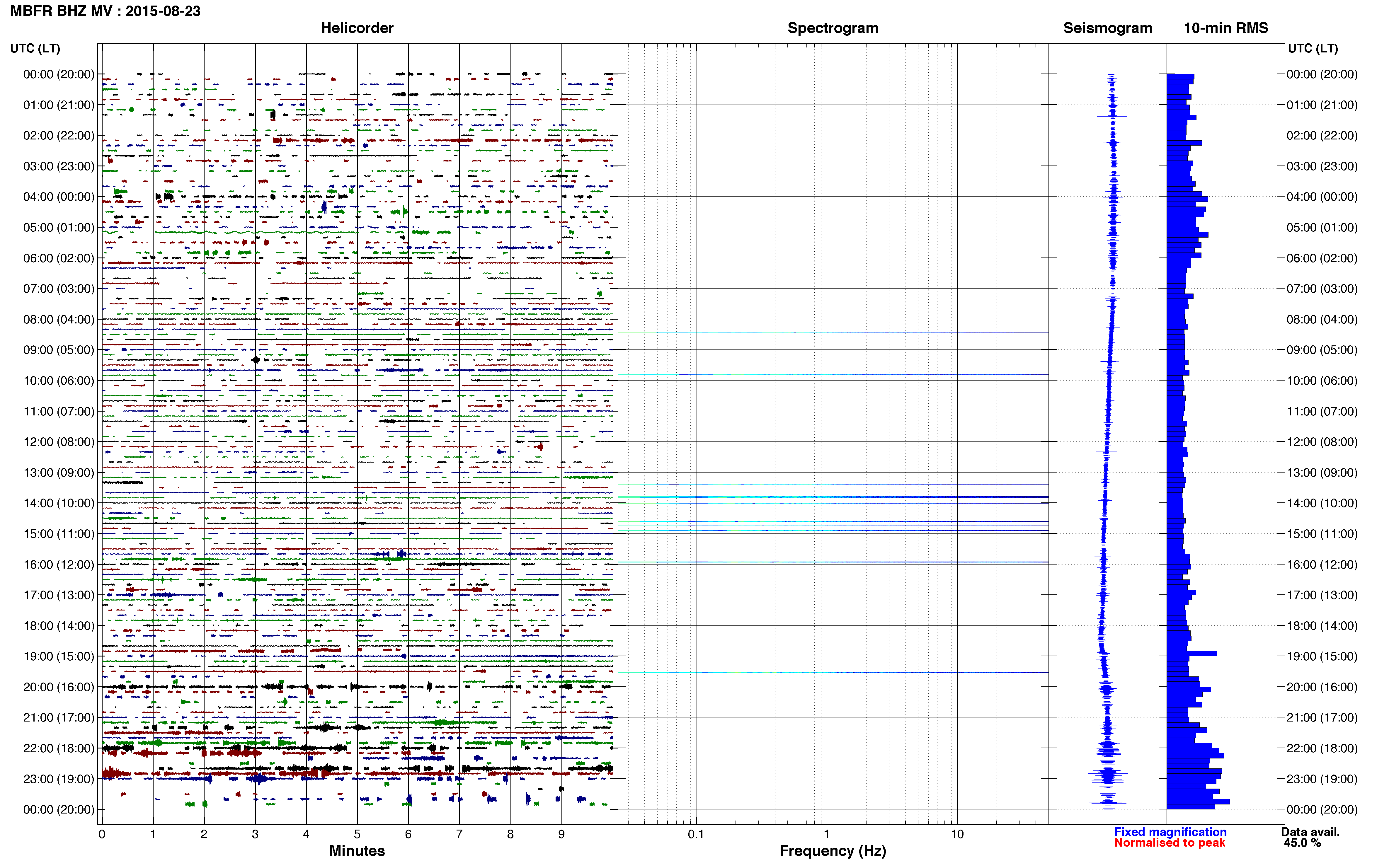Viewport: 1389px width, 868px height.
Task: Click minute tick label 0
Action: point(102,834)
